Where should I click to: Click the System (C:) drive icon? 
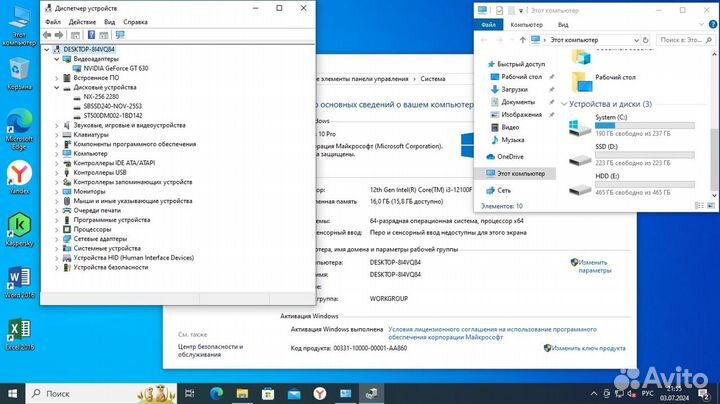578,128
